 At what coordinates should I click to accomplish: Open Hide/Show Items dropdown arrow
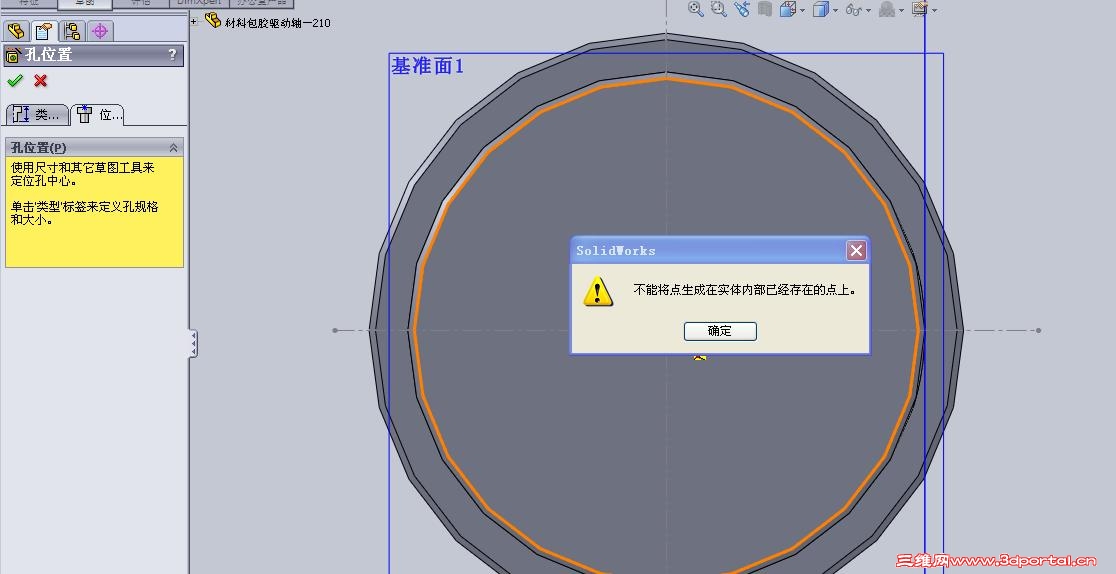[x=868, y=10]
